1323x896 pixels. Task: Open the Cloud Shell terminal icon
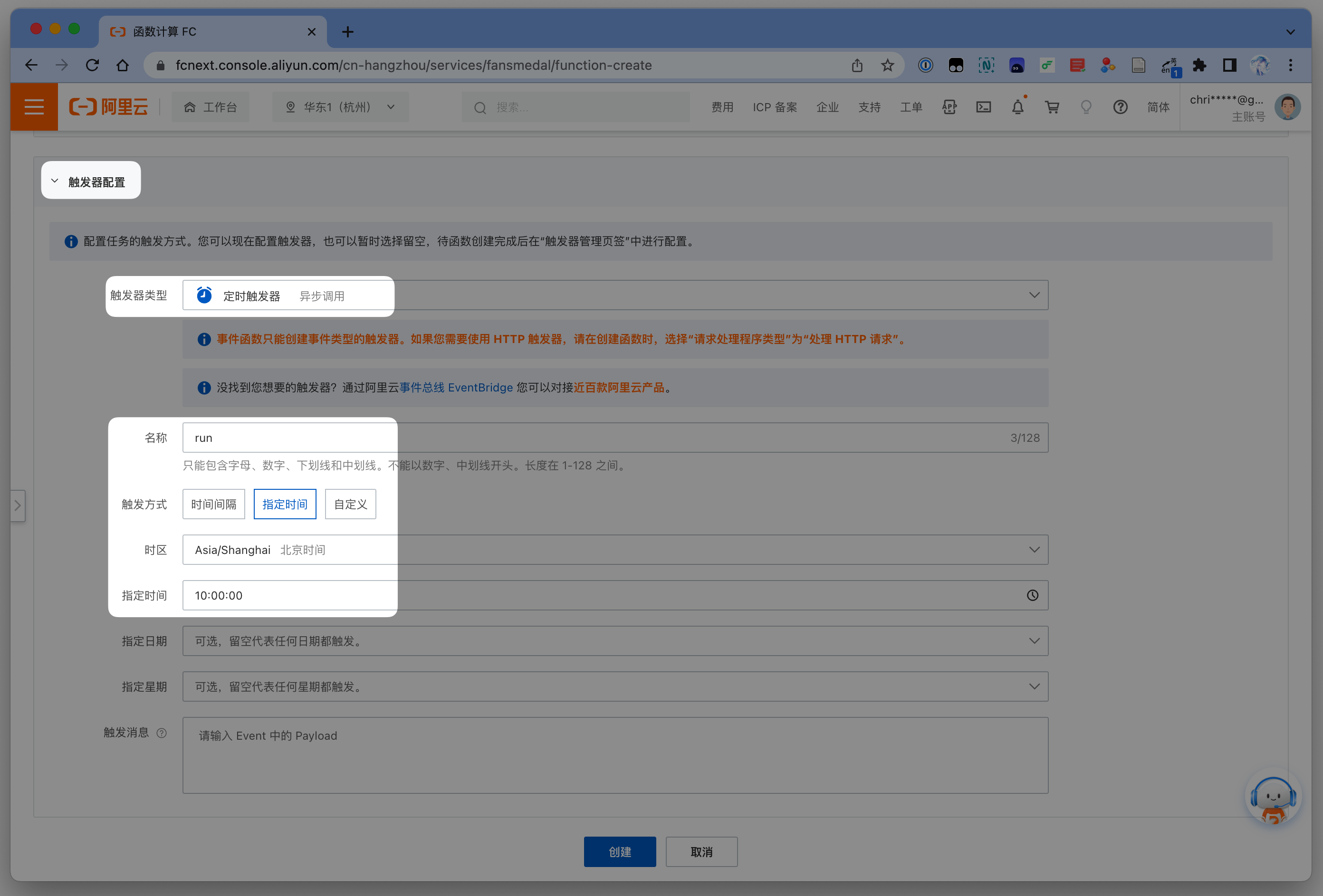[x=983, y=107]
